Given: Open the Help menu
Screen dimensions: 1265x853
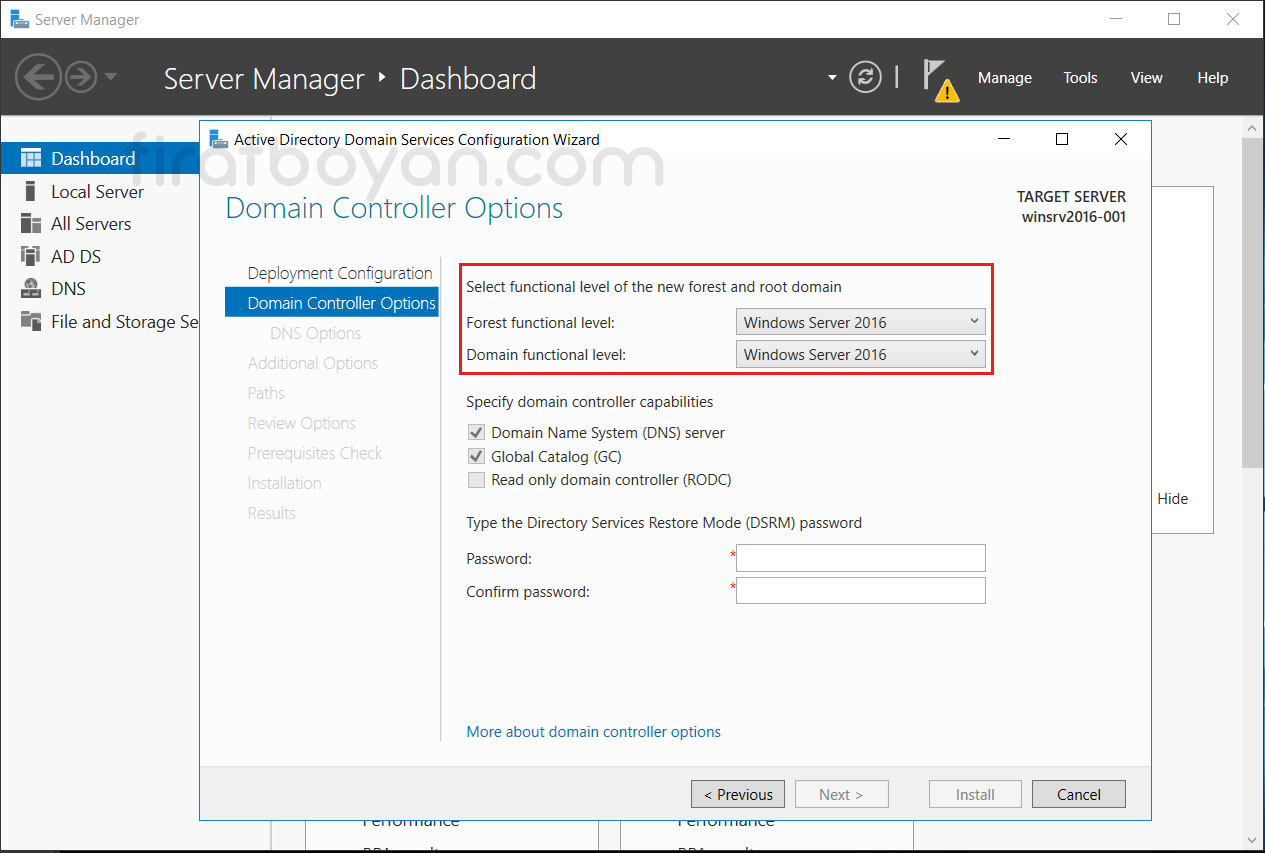Looking at the screenshot, I should click(1212, 78).
